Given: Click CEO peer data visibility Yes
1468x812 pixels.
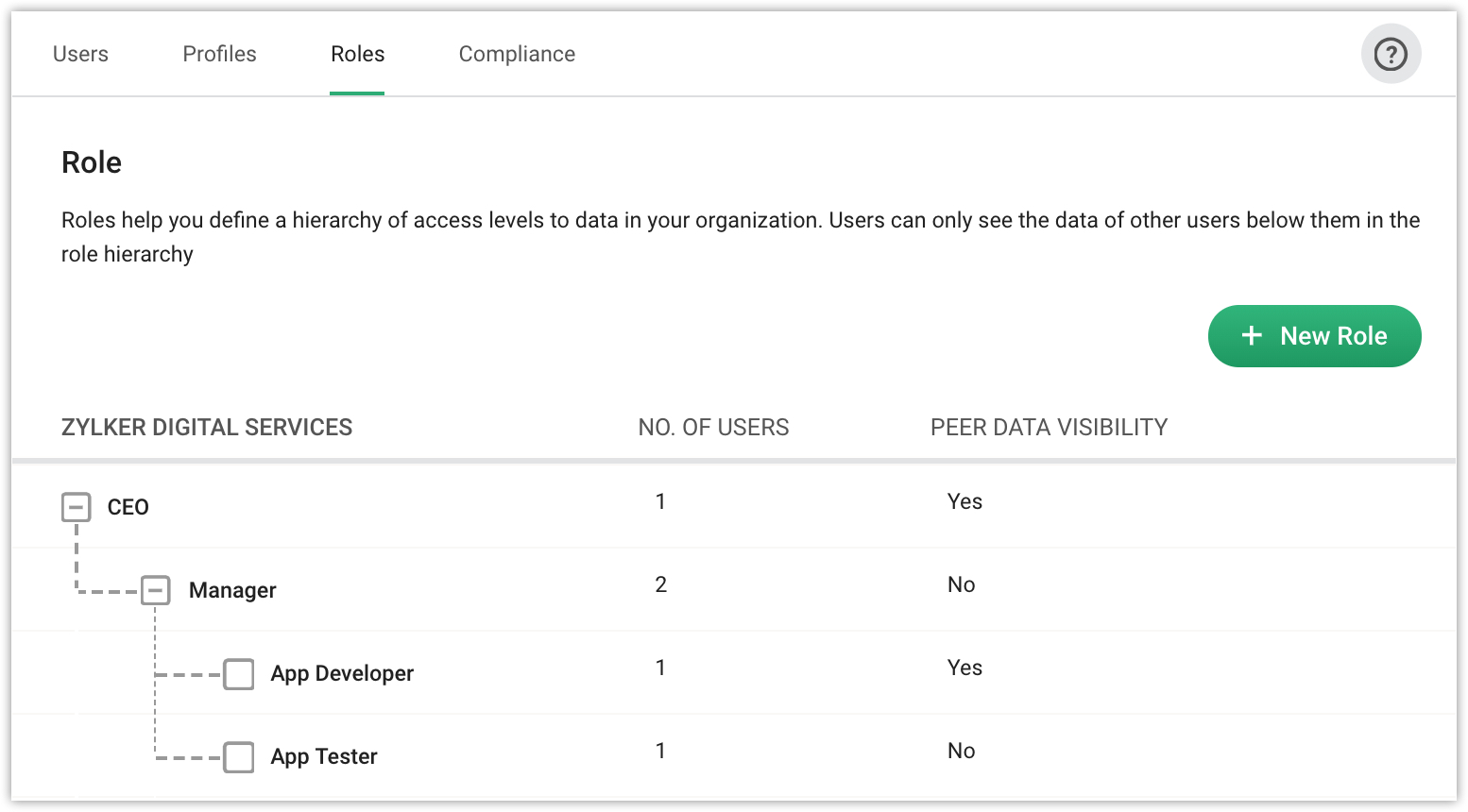Looking at the screenshot, I should click(x=964, y=501).
